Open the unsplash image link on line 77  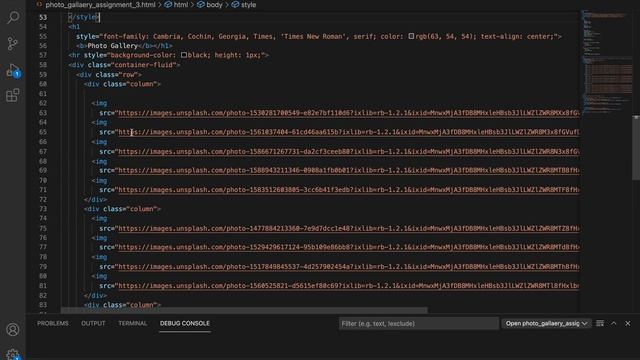point(348,247)
